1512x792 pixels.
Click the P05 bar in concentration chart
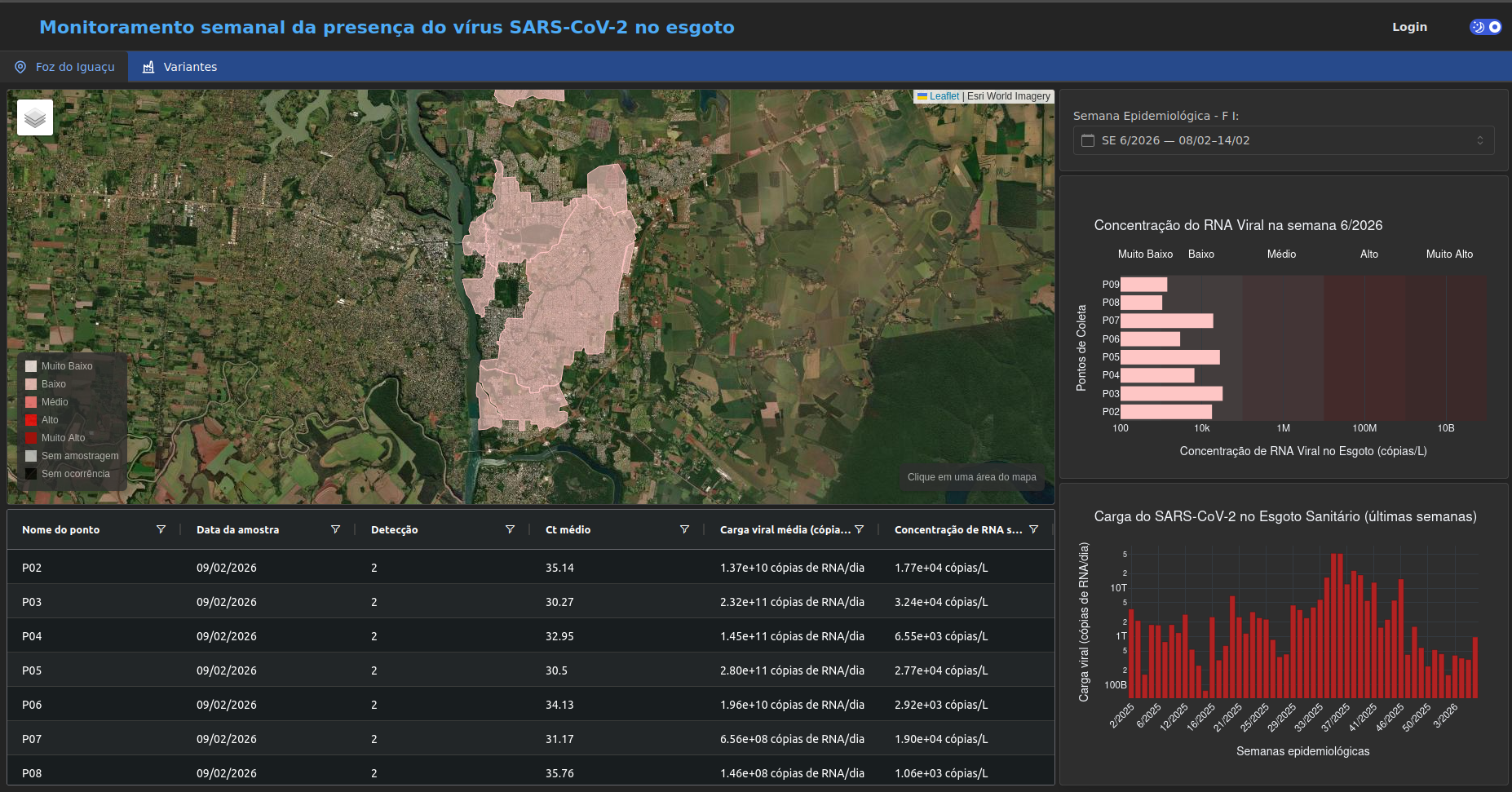point(1169,357)
